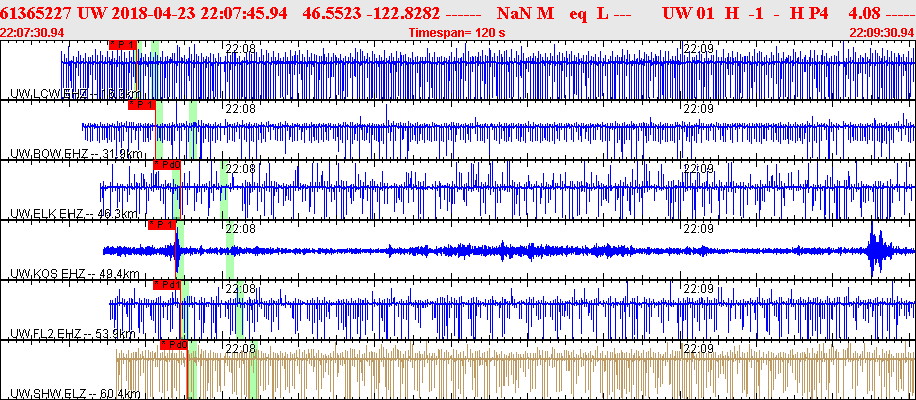Click the start time 22:07:30.94

(33, 33)
